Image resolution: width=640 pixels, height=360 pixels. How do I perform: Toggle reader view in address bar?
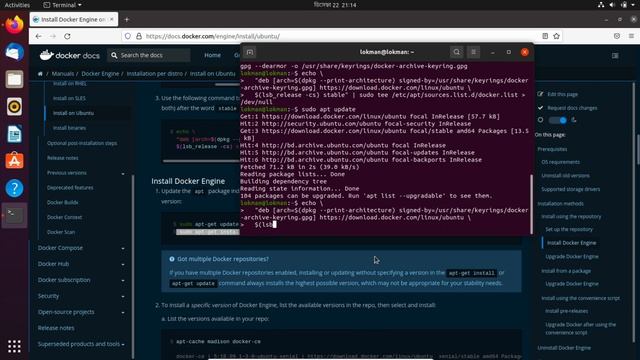click(x=545, y=36)
